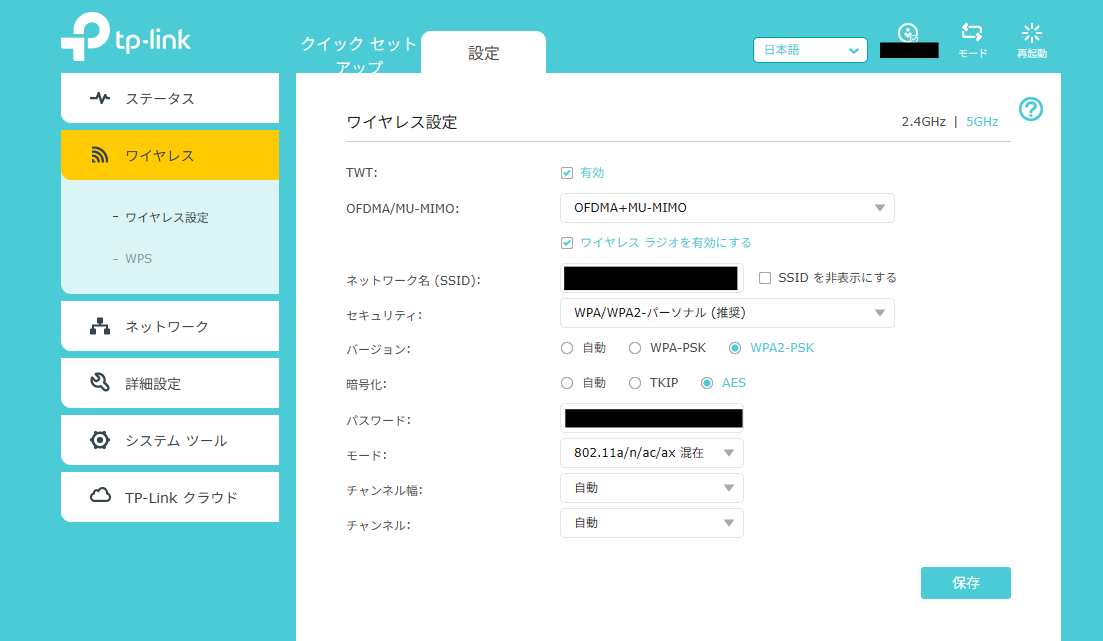This screenshot has height=641, width=1103.
Task: Click the 再起動 reboot icon
Action: pos(1031,40)
